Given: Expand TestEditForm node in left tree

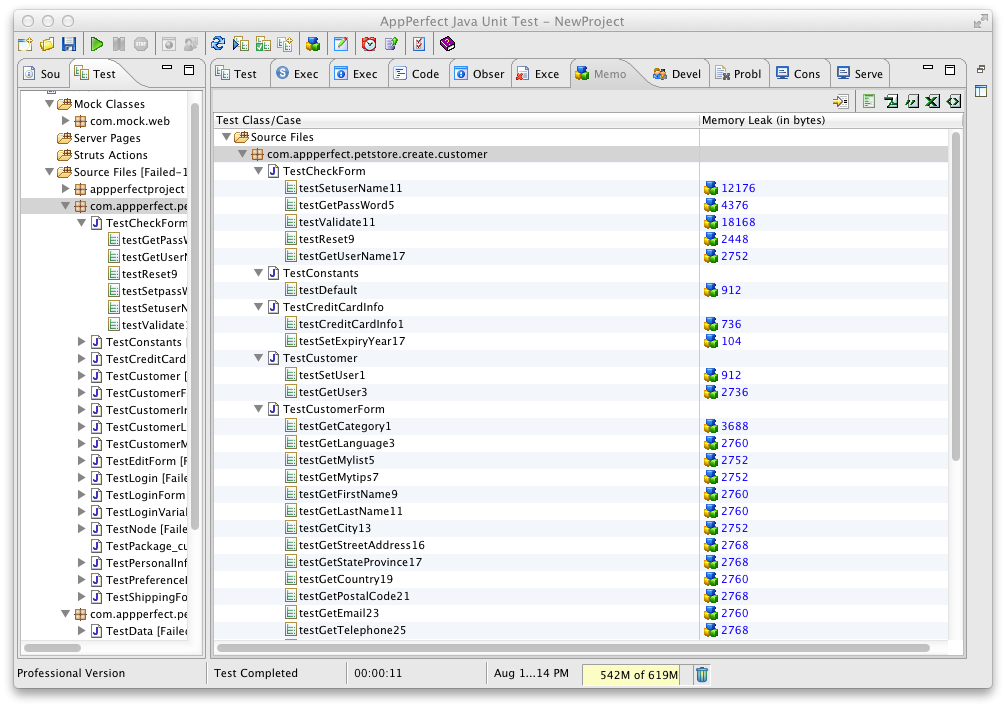Looking at the screenshot, I should click(81, 460).
